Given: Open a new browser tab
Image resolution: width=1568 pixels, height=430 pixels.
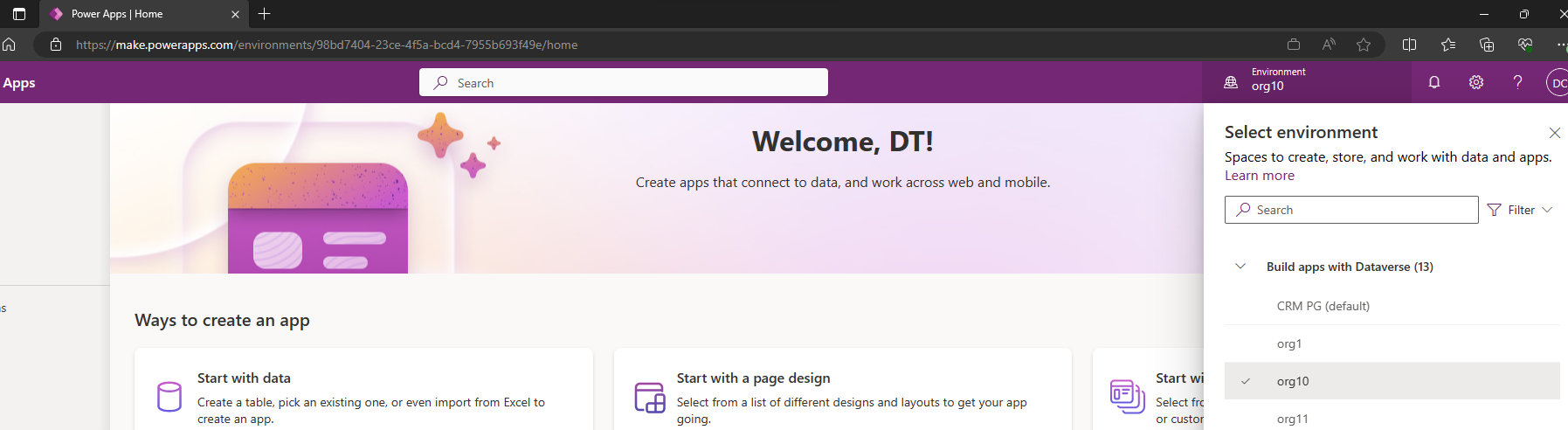Looking at the screenshot, I should click(265, 14).
